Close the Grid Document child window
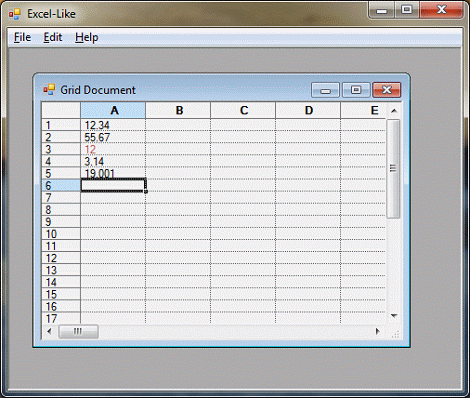The width and height of the screenshot is (470, 398). coord(387,90)
